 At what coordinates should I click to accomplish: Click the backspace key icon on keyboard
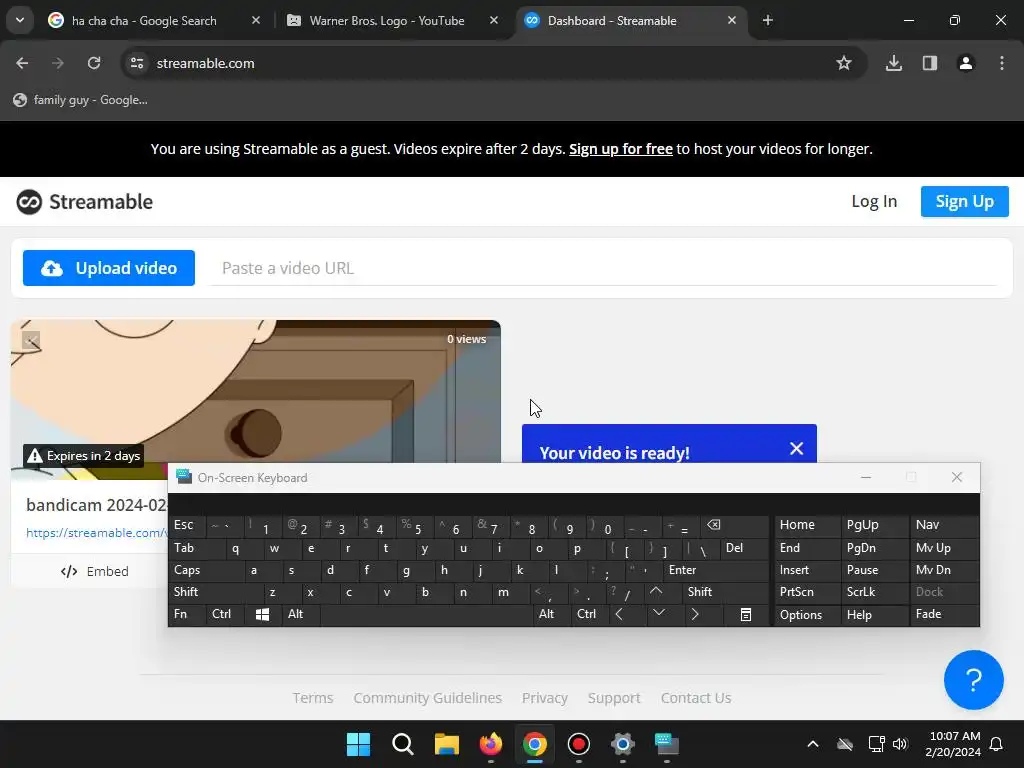(734, 525)
